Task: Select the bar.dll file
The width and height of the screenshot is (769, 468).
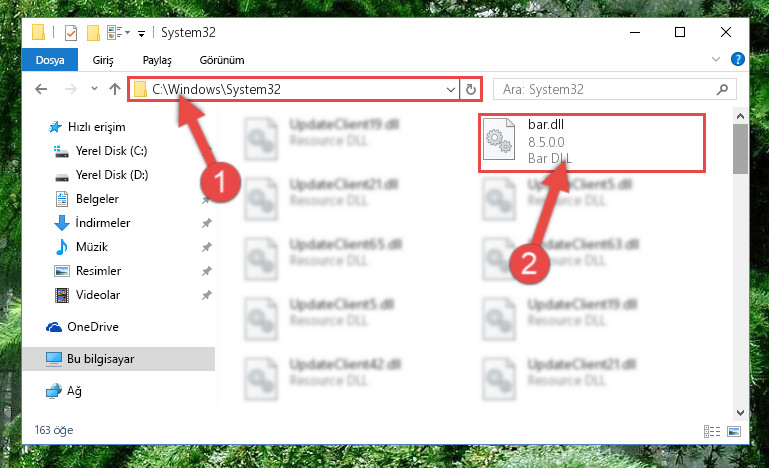Action: 592,142
